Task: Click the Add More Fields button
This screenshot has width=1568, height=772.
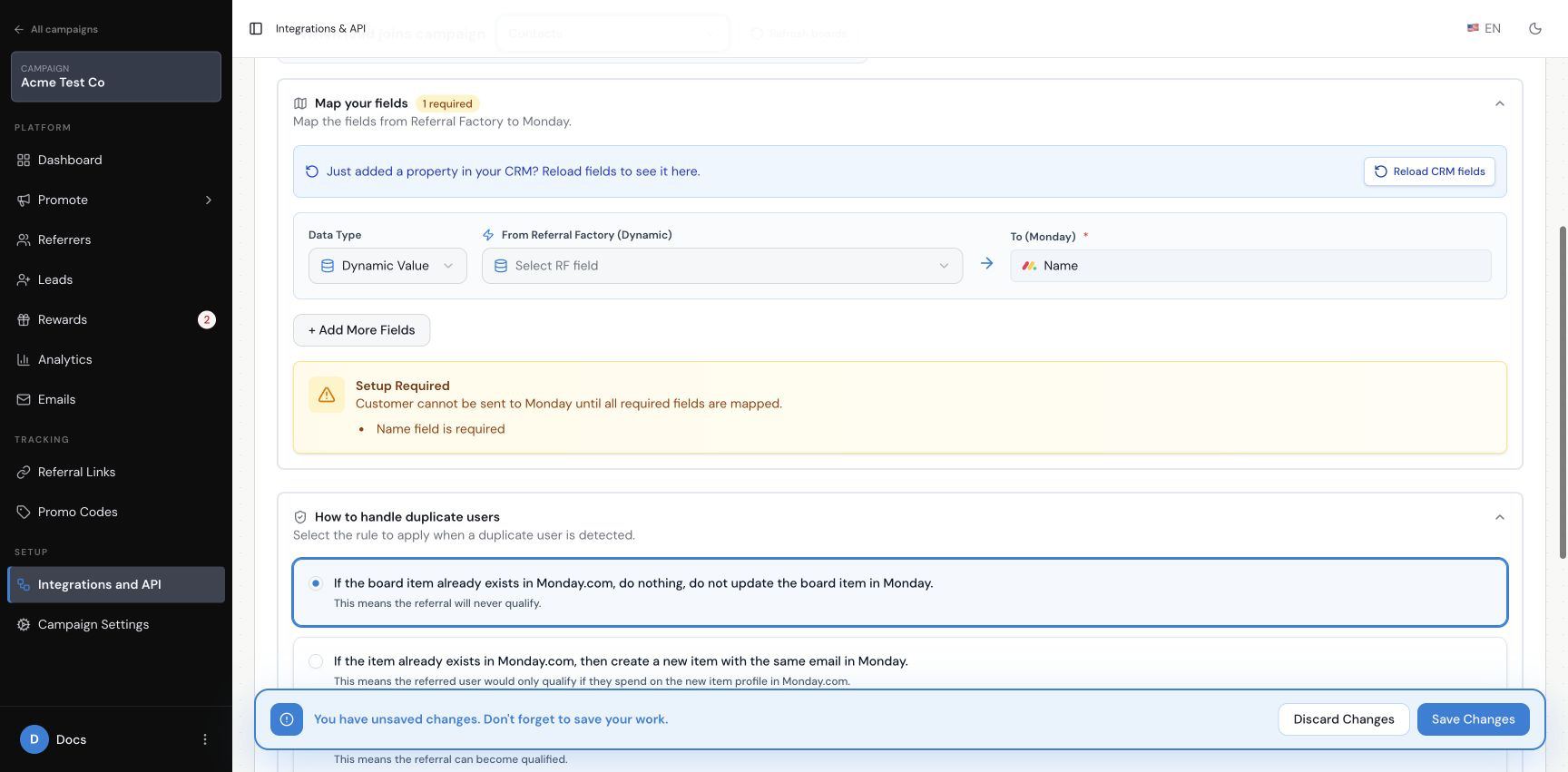Action: [x=361, y=330]
